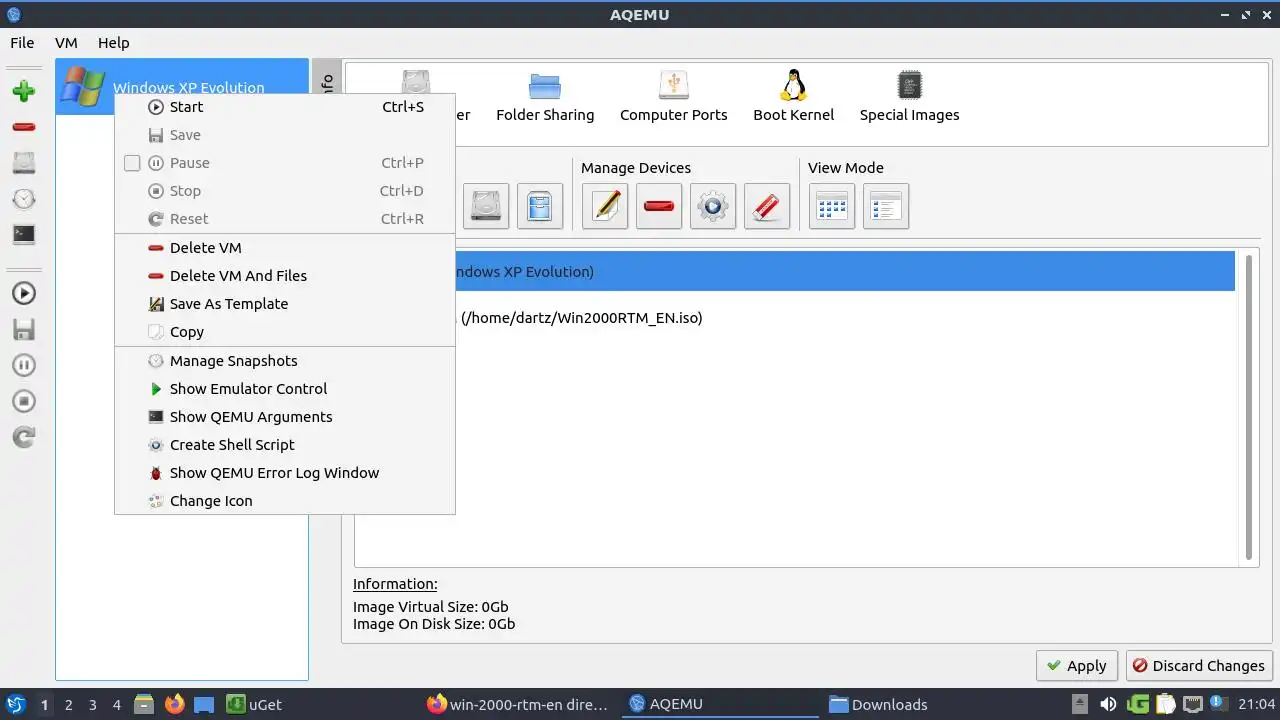Switch to the Computer Ports tab
The image size is (1280, 720).
(674, 97)
